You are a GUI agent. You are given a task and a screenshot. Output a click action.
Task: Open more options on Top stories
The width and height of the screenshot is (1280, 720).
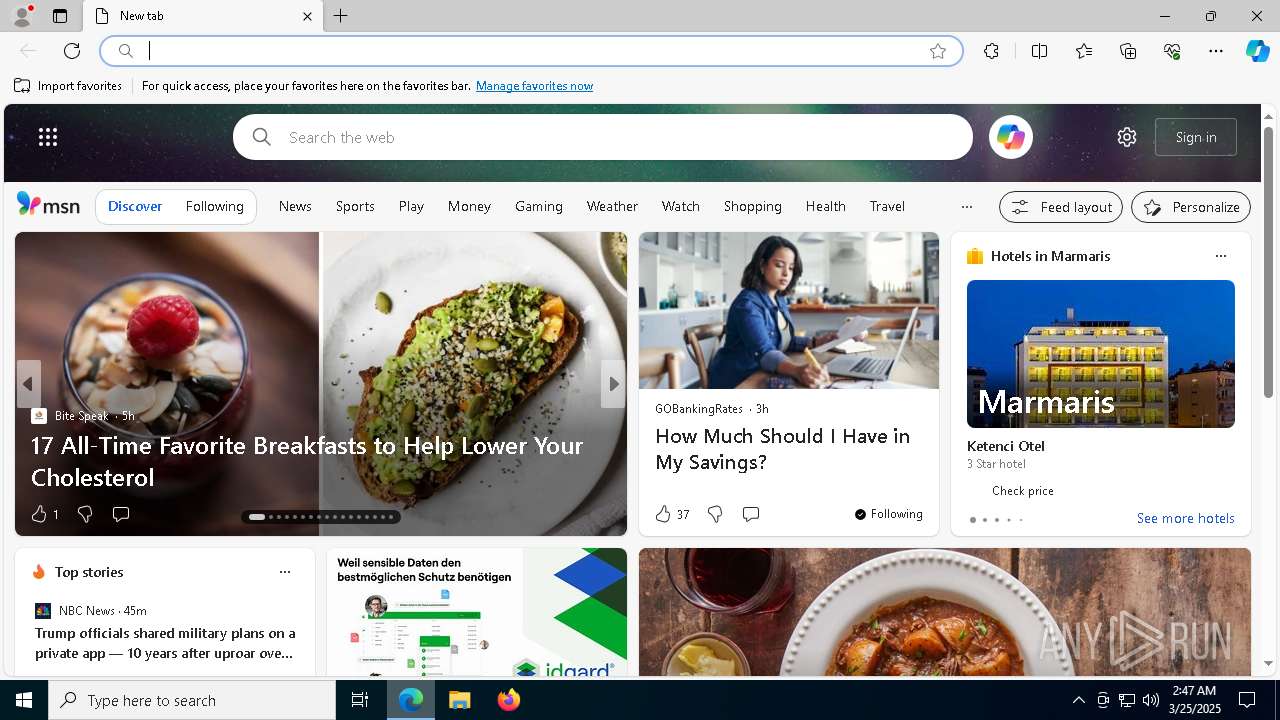tap(285, 572)
